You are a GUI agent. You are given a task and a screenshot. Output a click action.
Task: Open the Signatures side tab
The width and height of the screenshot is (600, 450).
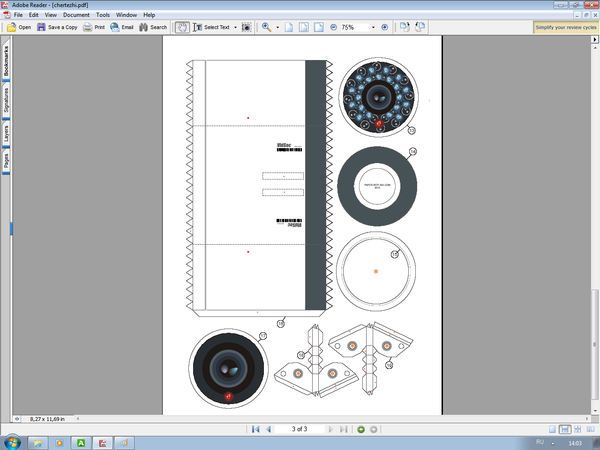(x=6, y=99)
